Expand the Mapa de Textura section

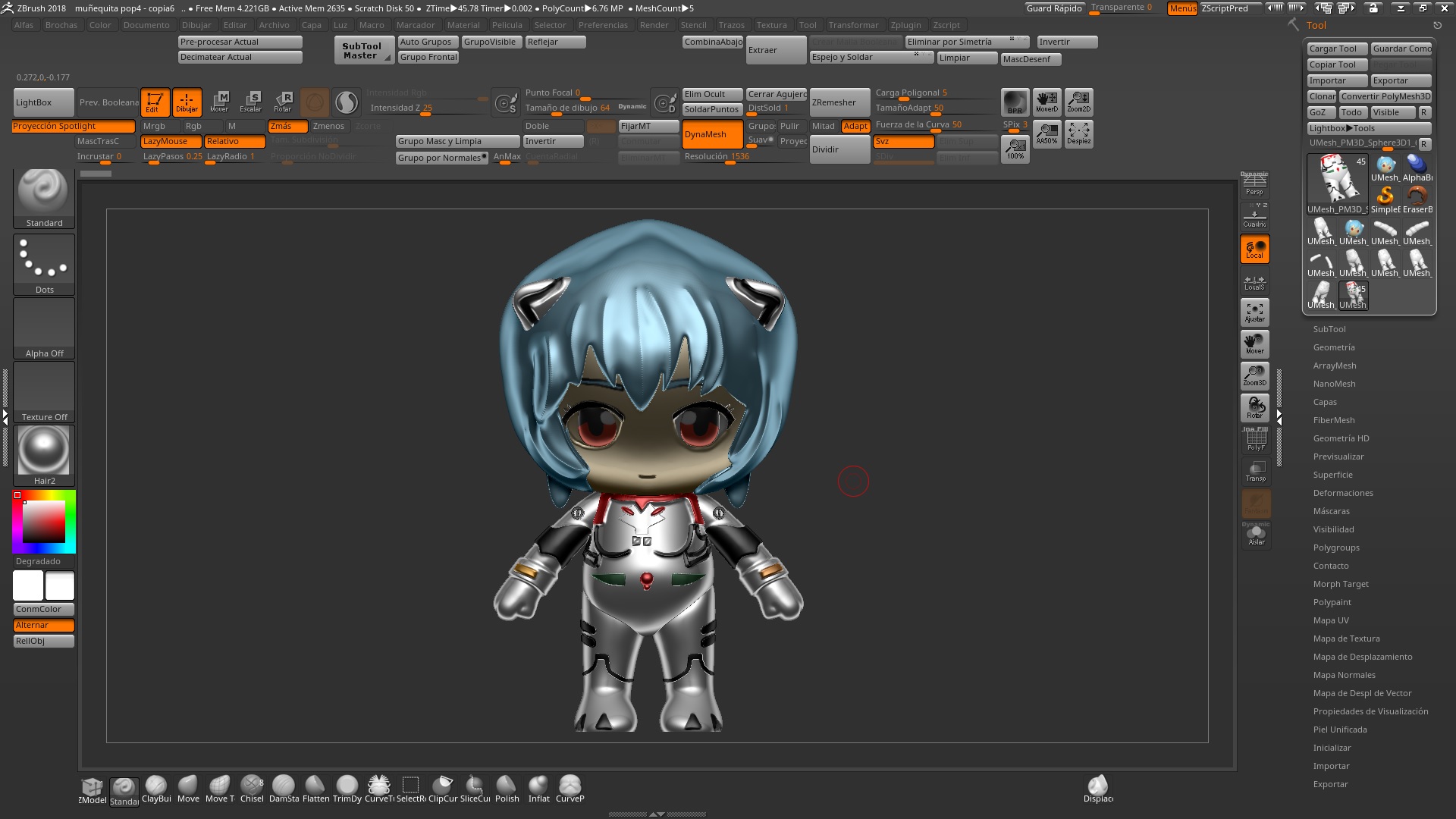tap(1346, 639)
